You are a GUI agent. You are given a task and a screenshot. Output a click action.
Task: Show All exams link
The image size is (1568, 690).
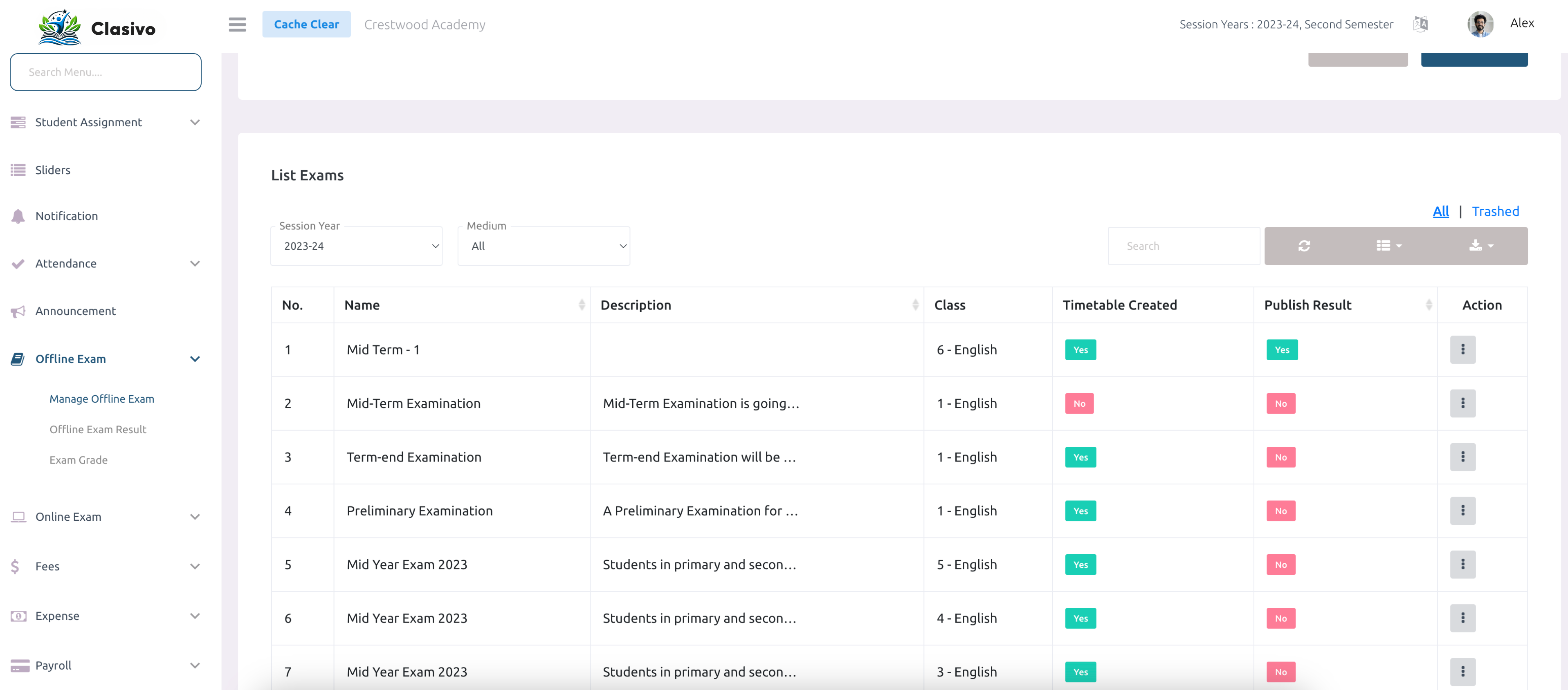[1440, 211]
